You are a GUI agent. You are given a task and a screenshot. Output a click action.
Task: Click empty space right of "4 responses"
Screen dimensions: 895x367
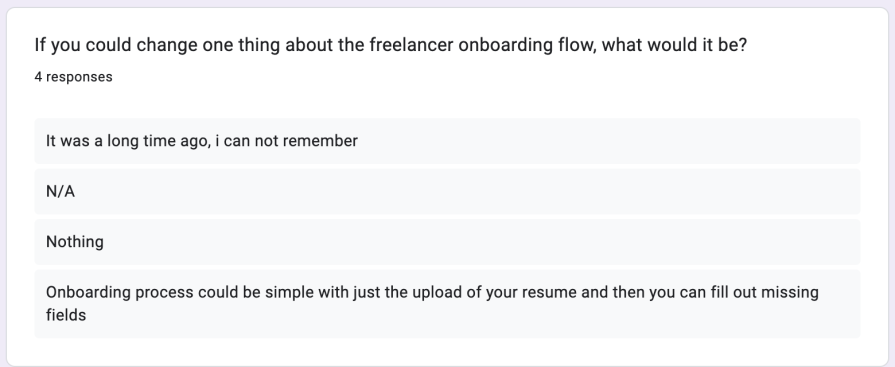tap(485, 76)
